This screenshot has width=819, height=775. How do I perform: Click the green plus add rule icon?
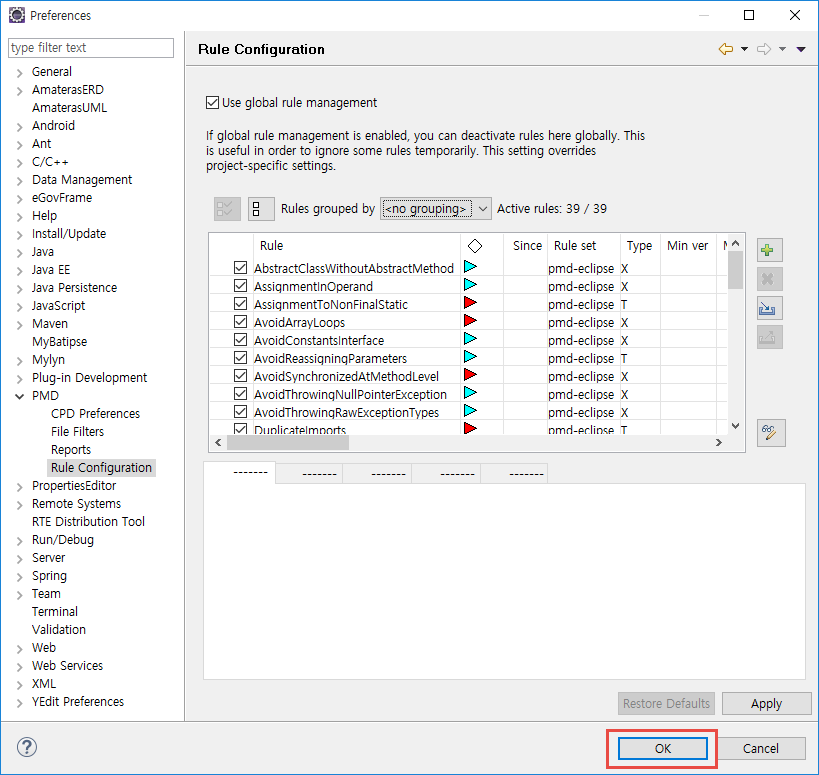770,250
